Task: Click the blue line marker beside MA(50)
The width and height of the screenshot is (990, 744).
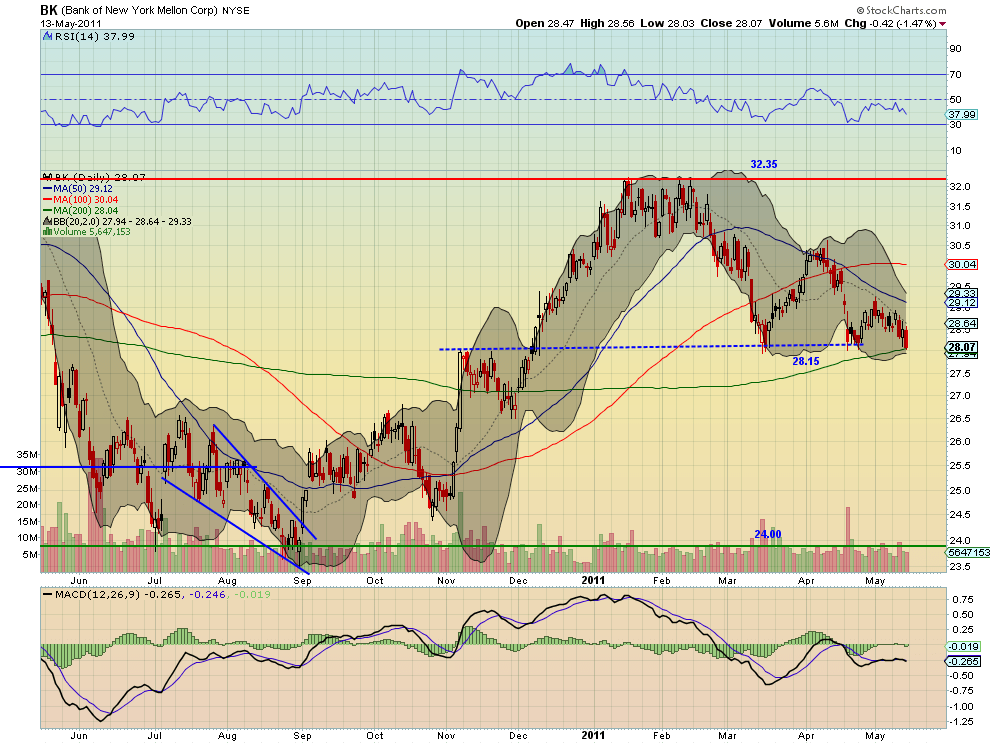Action: (x=47, y=189)
